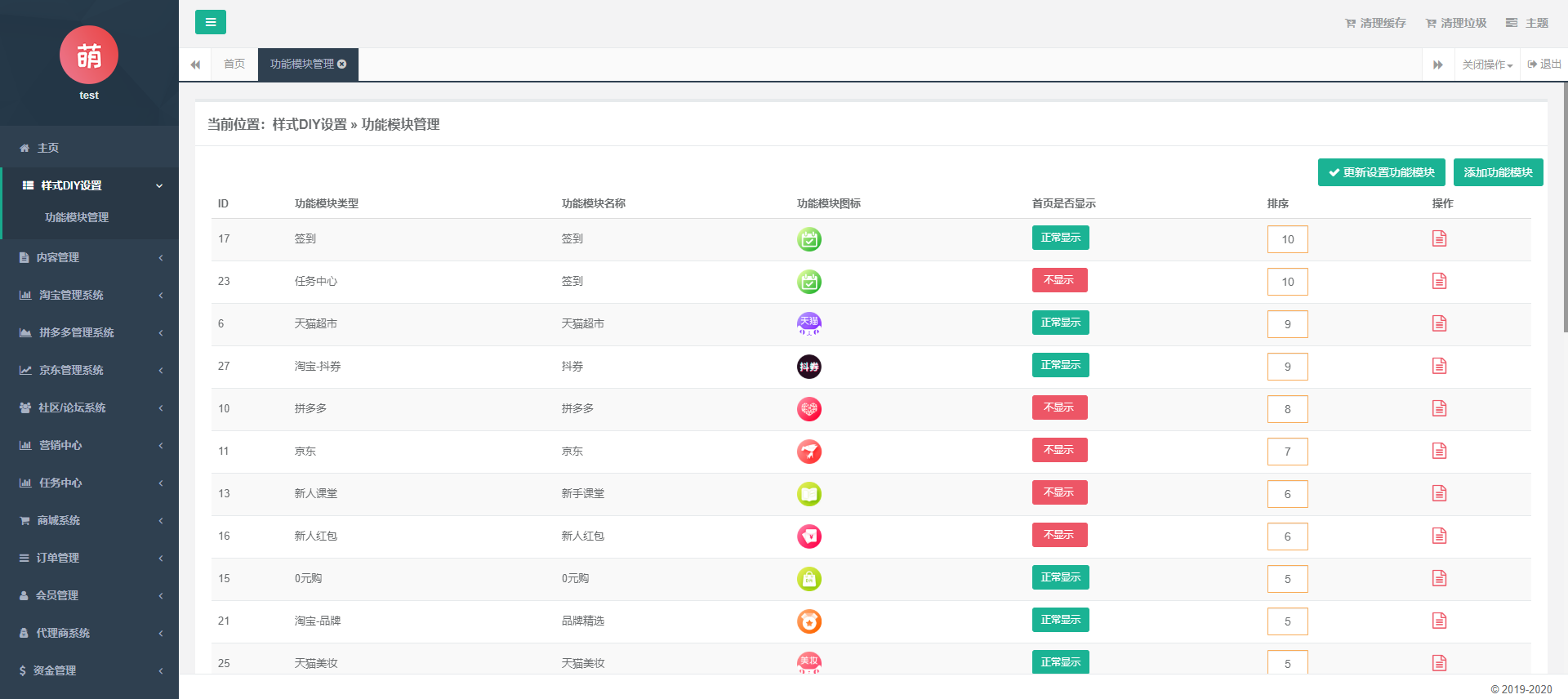Click the green hamburger menu toggle button
This screenshot has height=699, width=1568.
[x=210, y=22]
